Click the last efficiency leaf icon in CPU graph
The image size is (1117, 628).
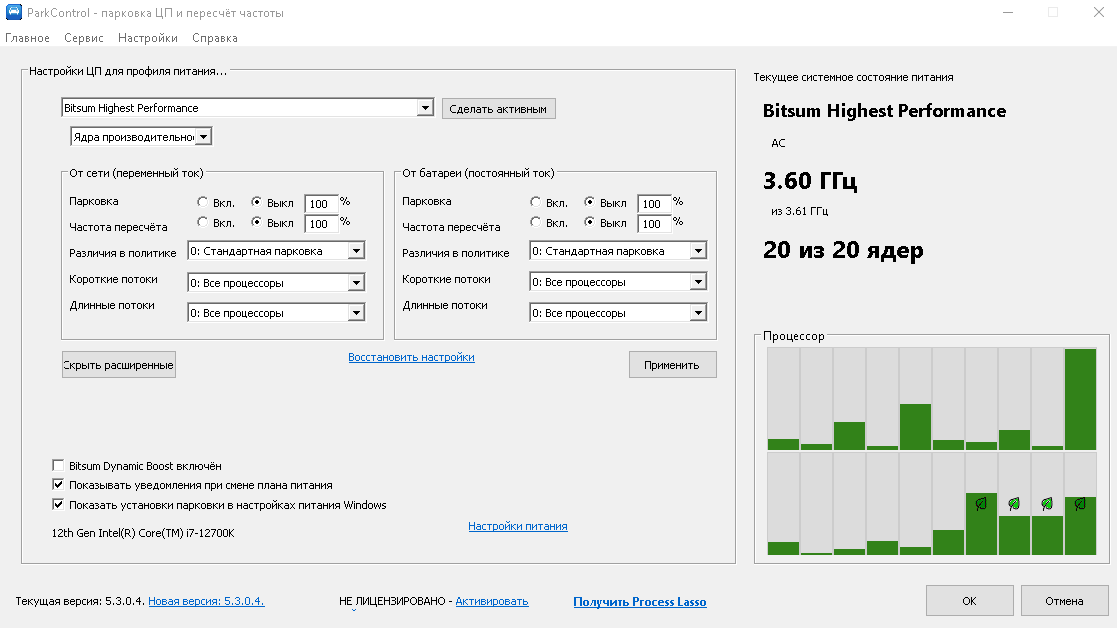point(1080,504)
